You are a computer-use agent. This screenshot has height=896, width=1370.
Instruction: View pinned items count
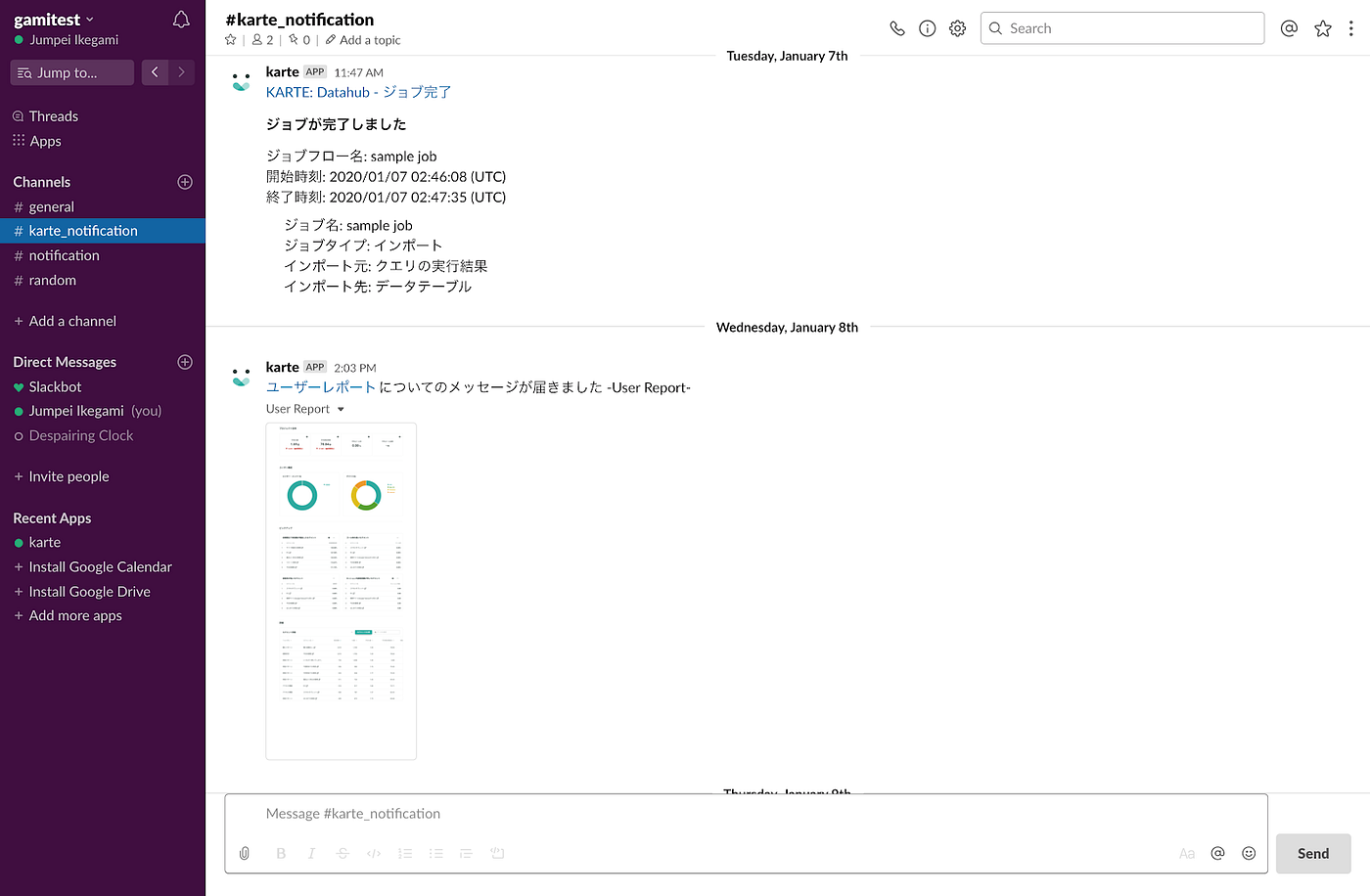(x=299, y=40)
